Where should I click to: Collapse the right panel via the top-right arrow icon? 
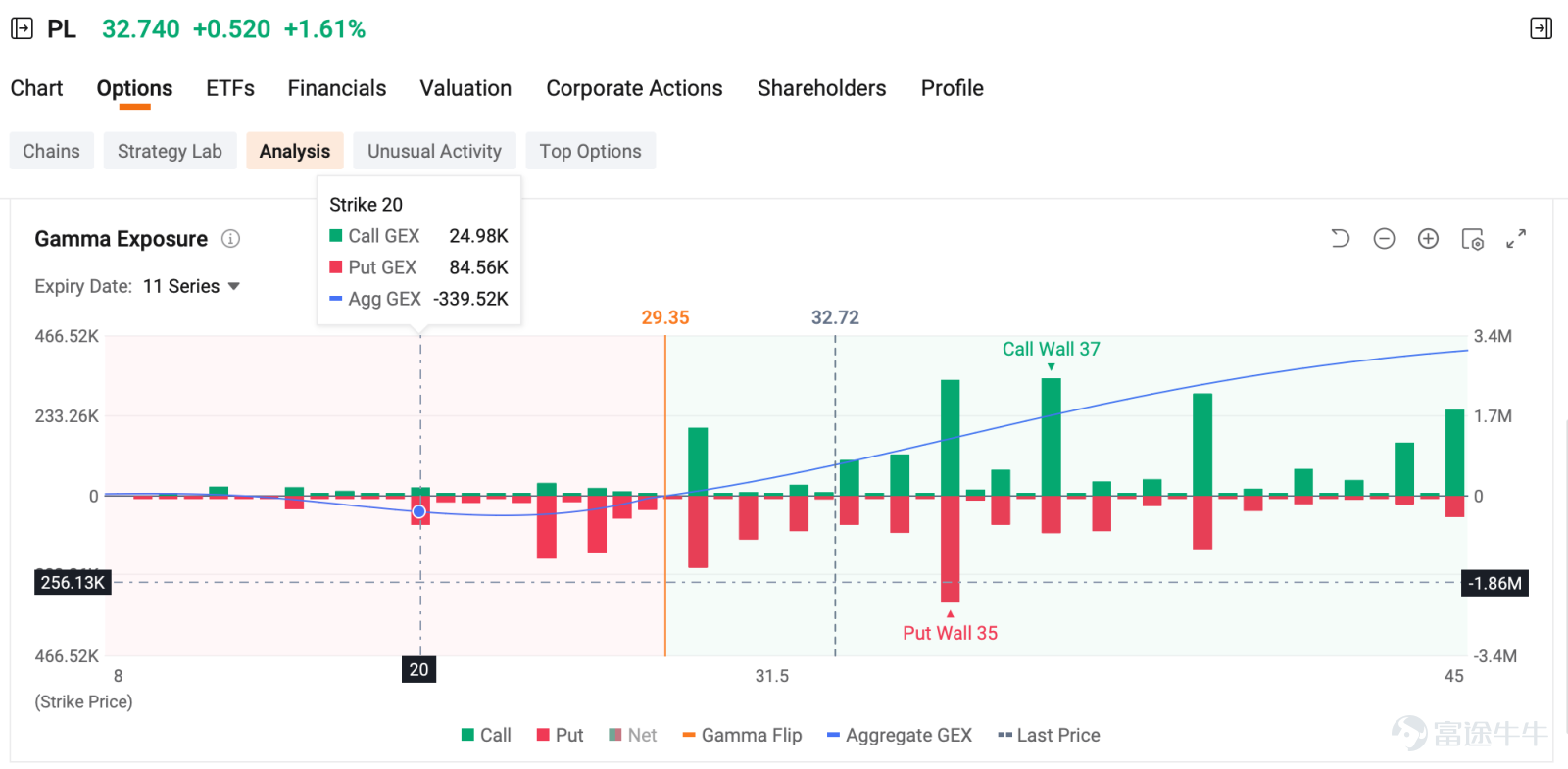point(1541,28)
